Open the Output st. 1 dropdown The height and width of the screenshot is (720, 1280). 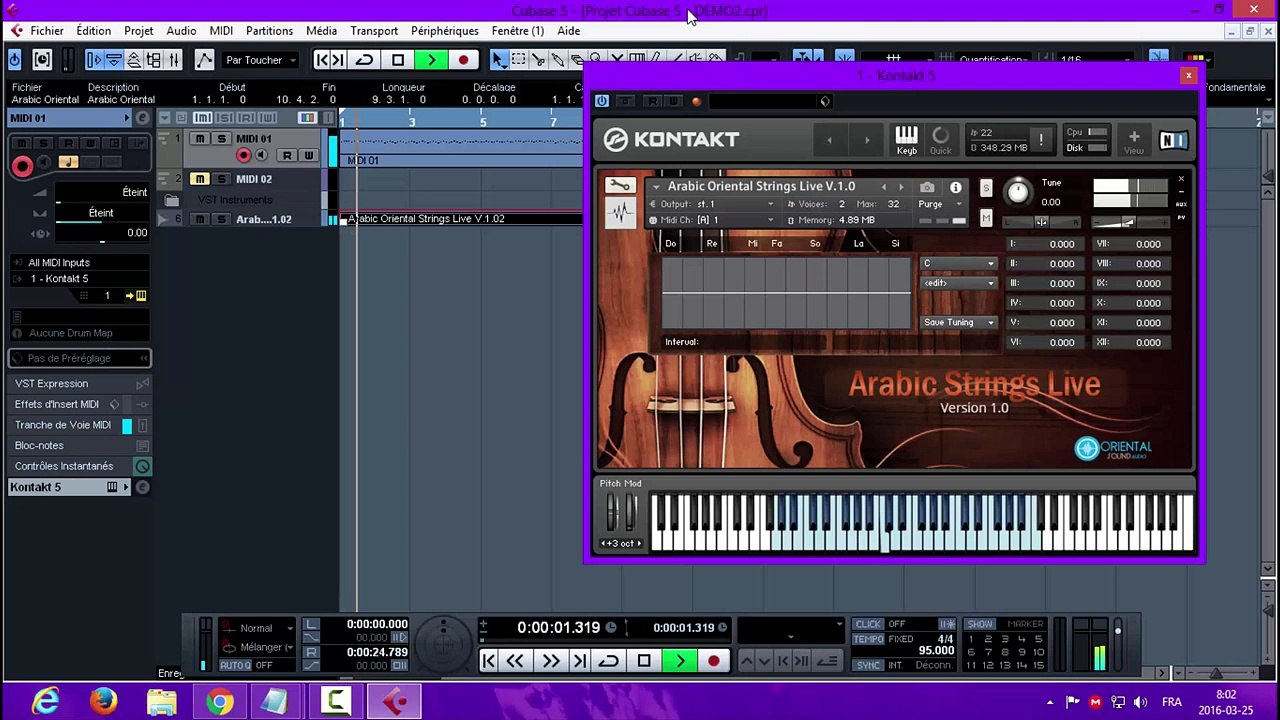pyautogui.click(x=711, y=204)
